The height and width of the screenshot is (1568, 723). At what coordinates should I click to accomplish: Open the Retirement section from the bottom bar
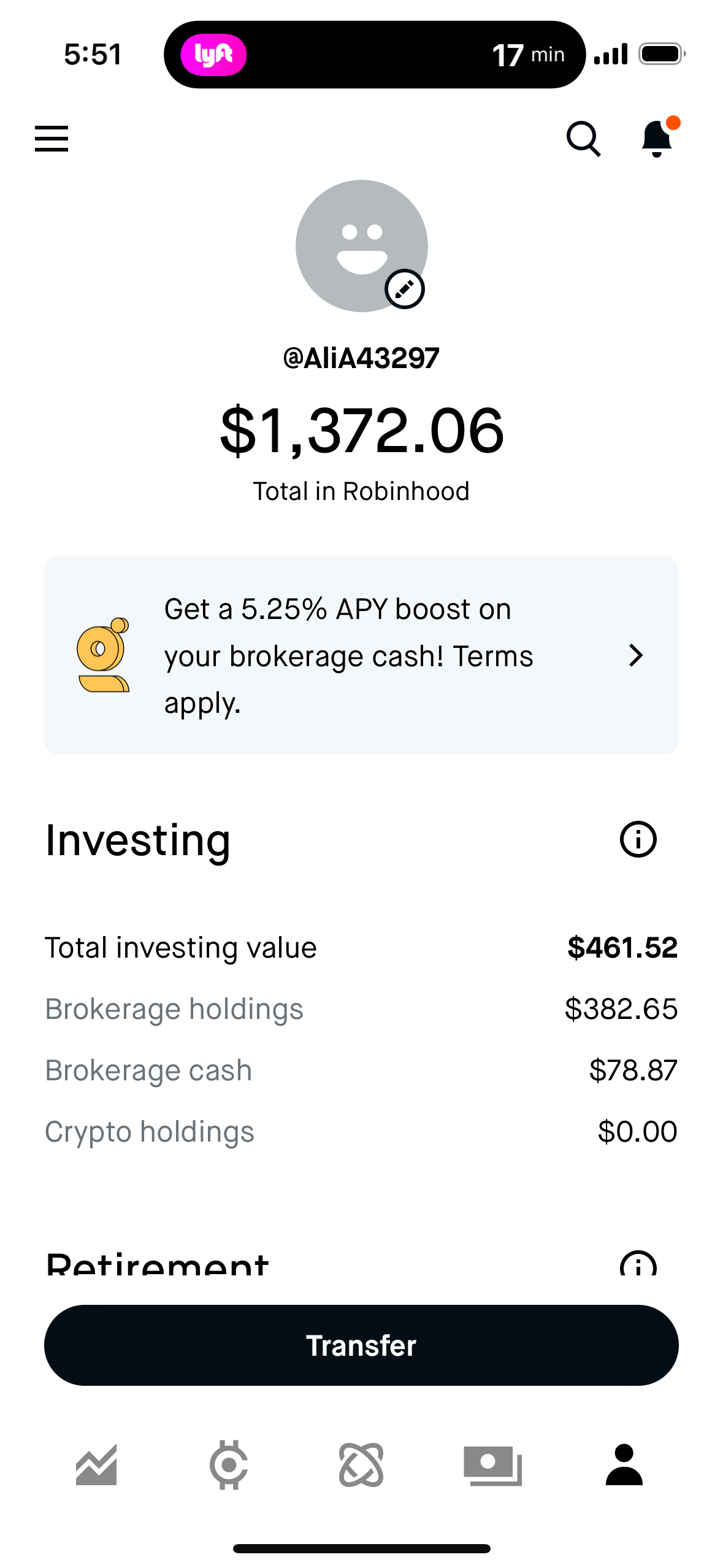[361, 1463]
